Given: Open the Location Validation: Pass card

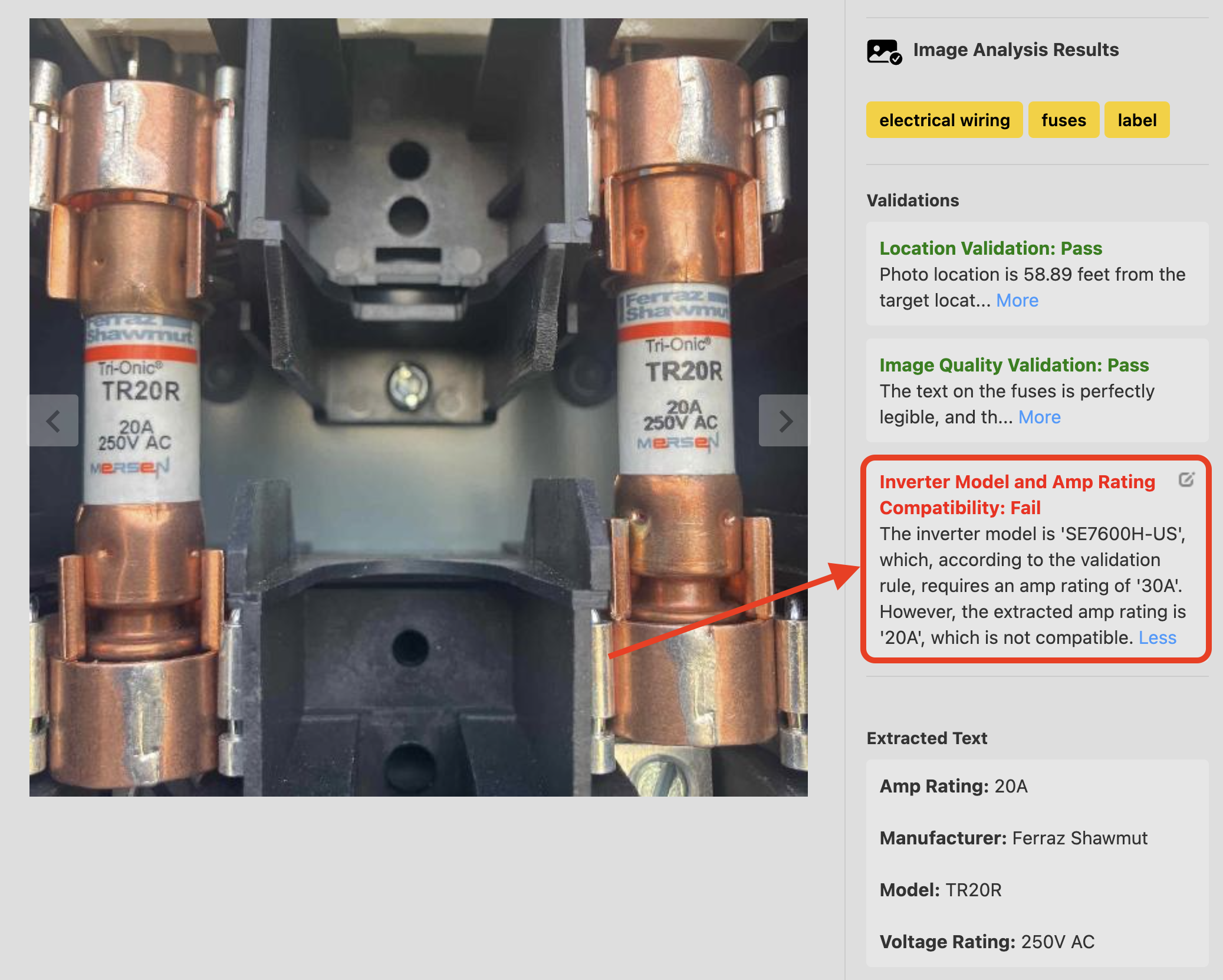Looking at the screenshot, I should click(x=1037, y=274).
